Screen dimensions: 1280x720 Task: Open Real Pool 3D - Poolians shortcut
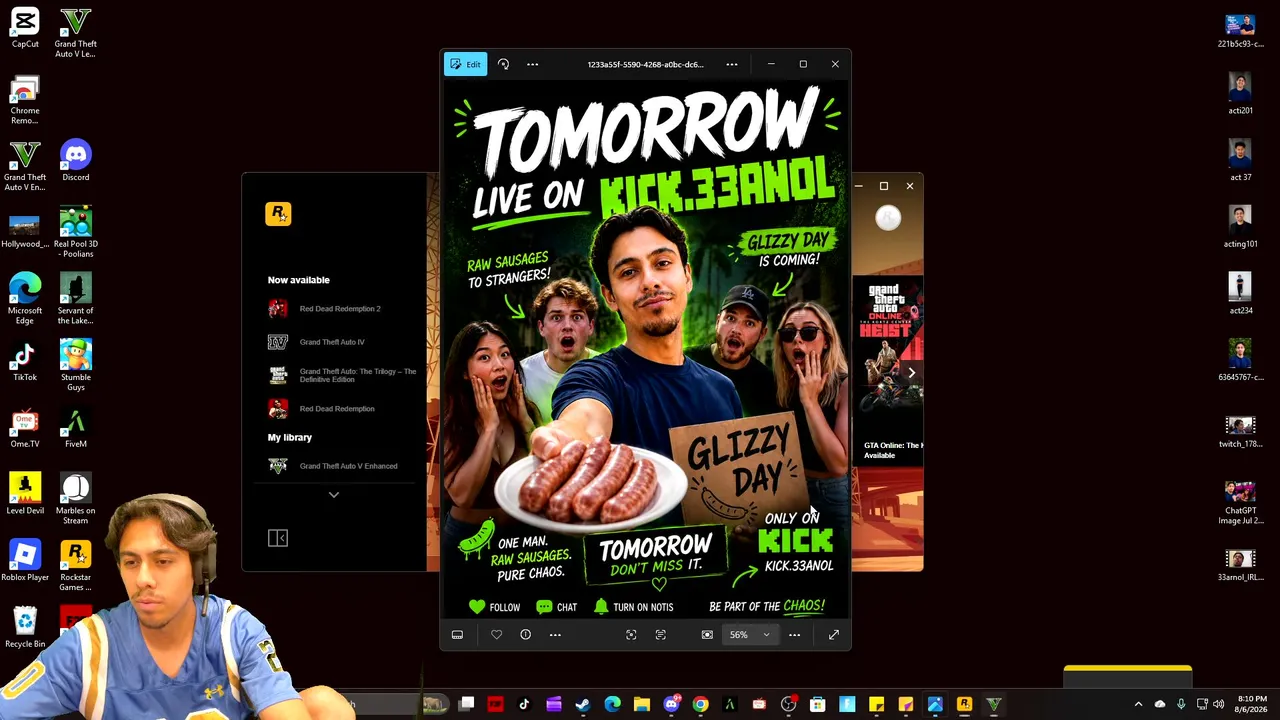(76, 233)
